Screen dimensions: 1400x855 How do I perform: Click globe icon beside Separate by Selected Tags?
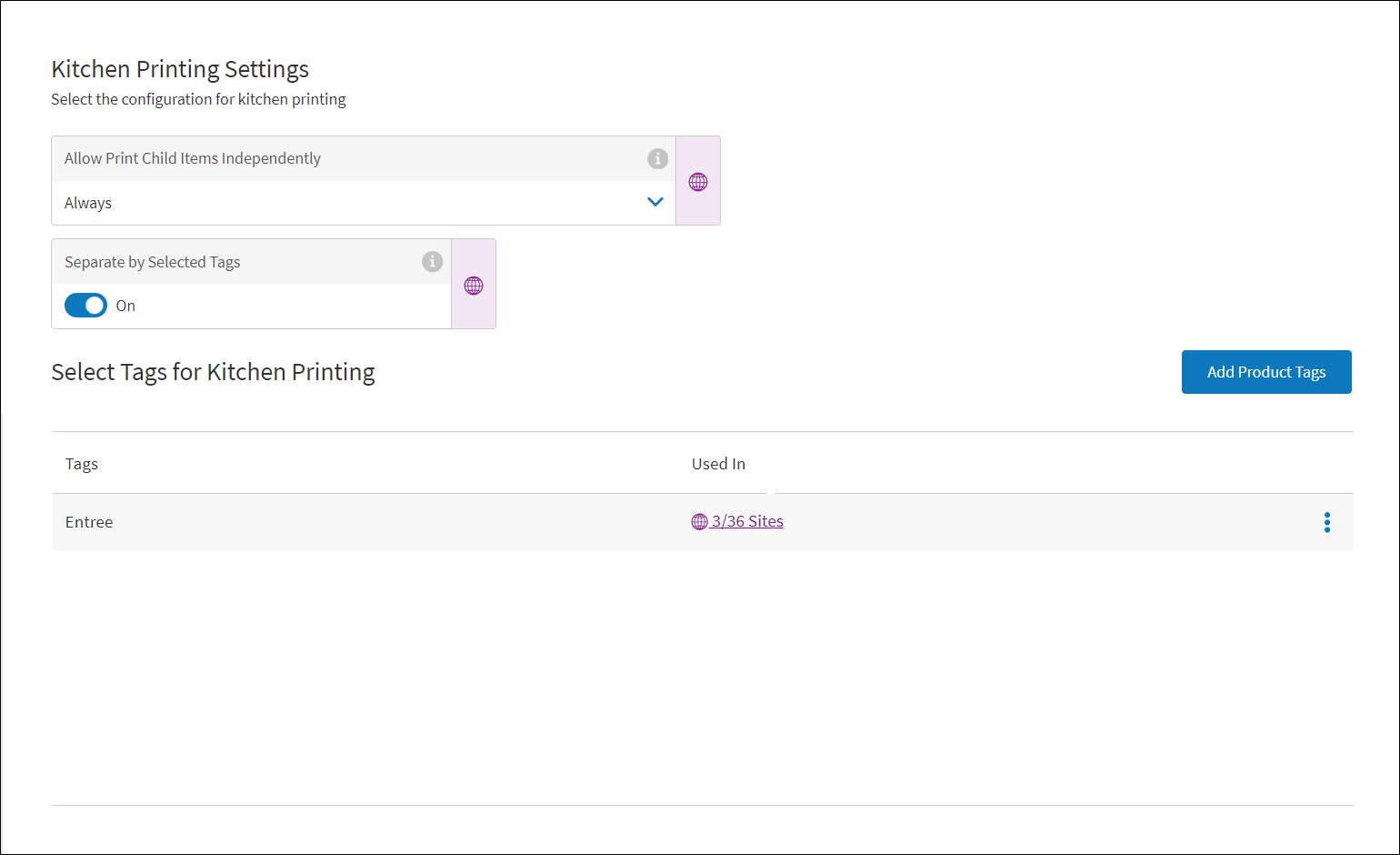[474, 286]
